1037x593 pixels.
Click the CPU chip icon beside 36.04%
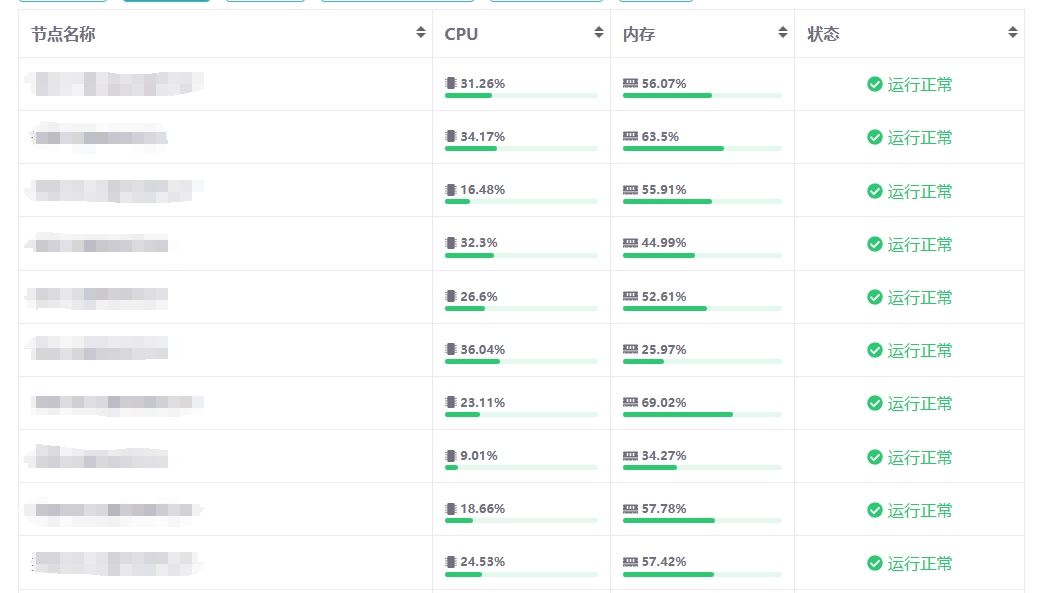tap(450, 350)
